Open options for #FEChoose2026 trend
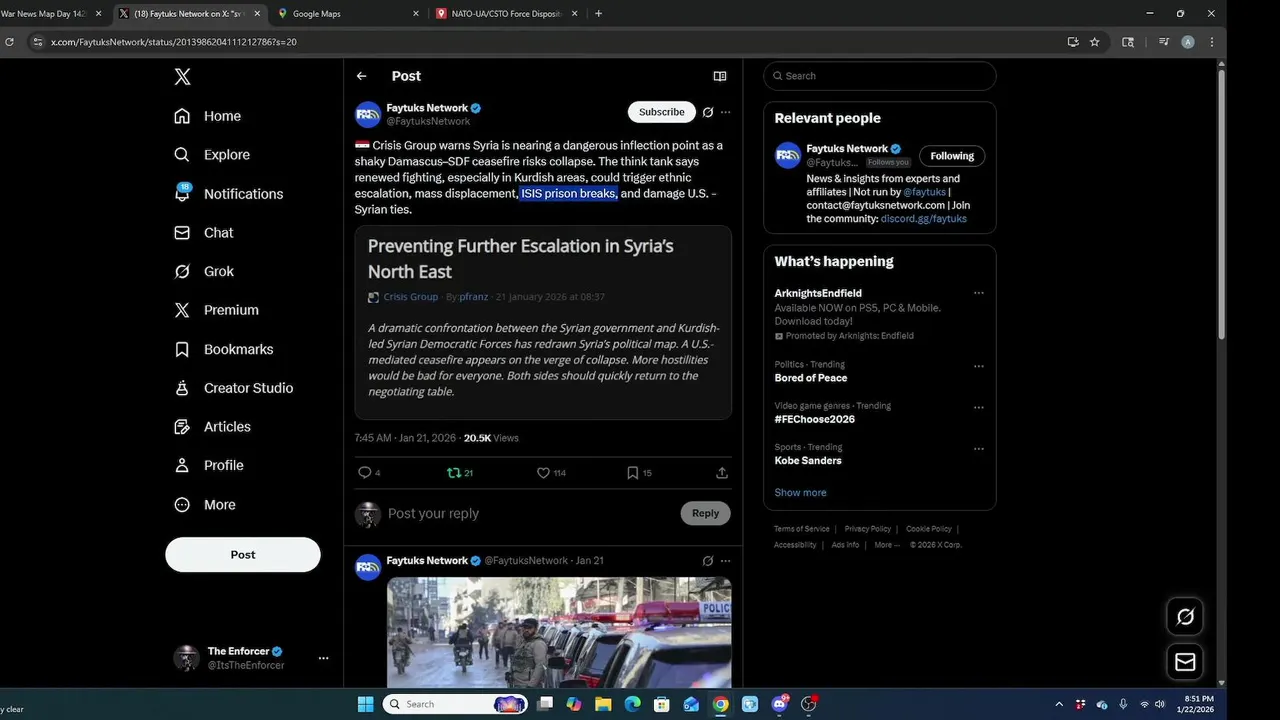Screen dimensions: 1280x720 [x=979, y=407]
